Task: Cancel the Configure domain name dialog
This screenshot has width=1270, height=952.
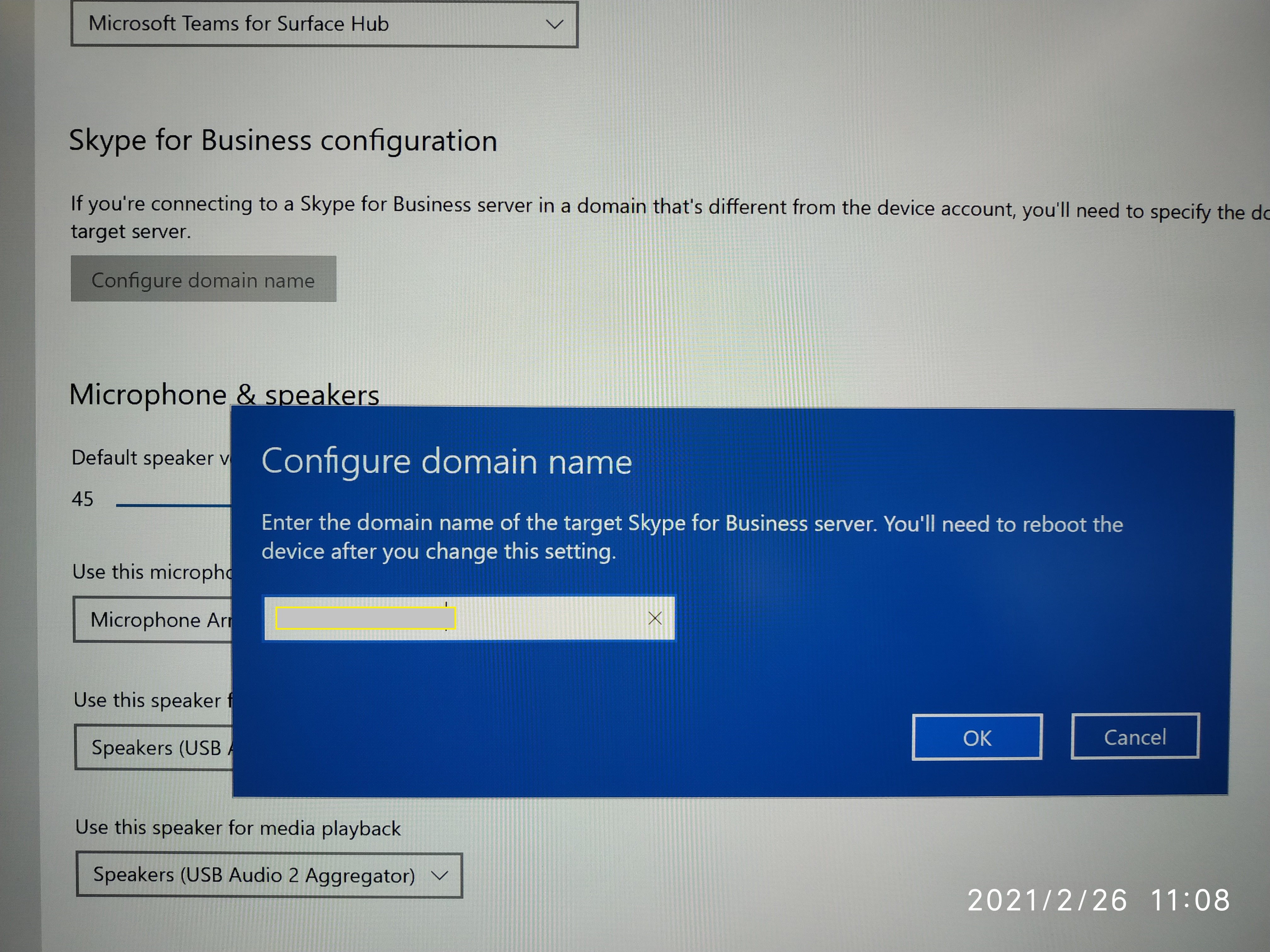Action: 1135,737
